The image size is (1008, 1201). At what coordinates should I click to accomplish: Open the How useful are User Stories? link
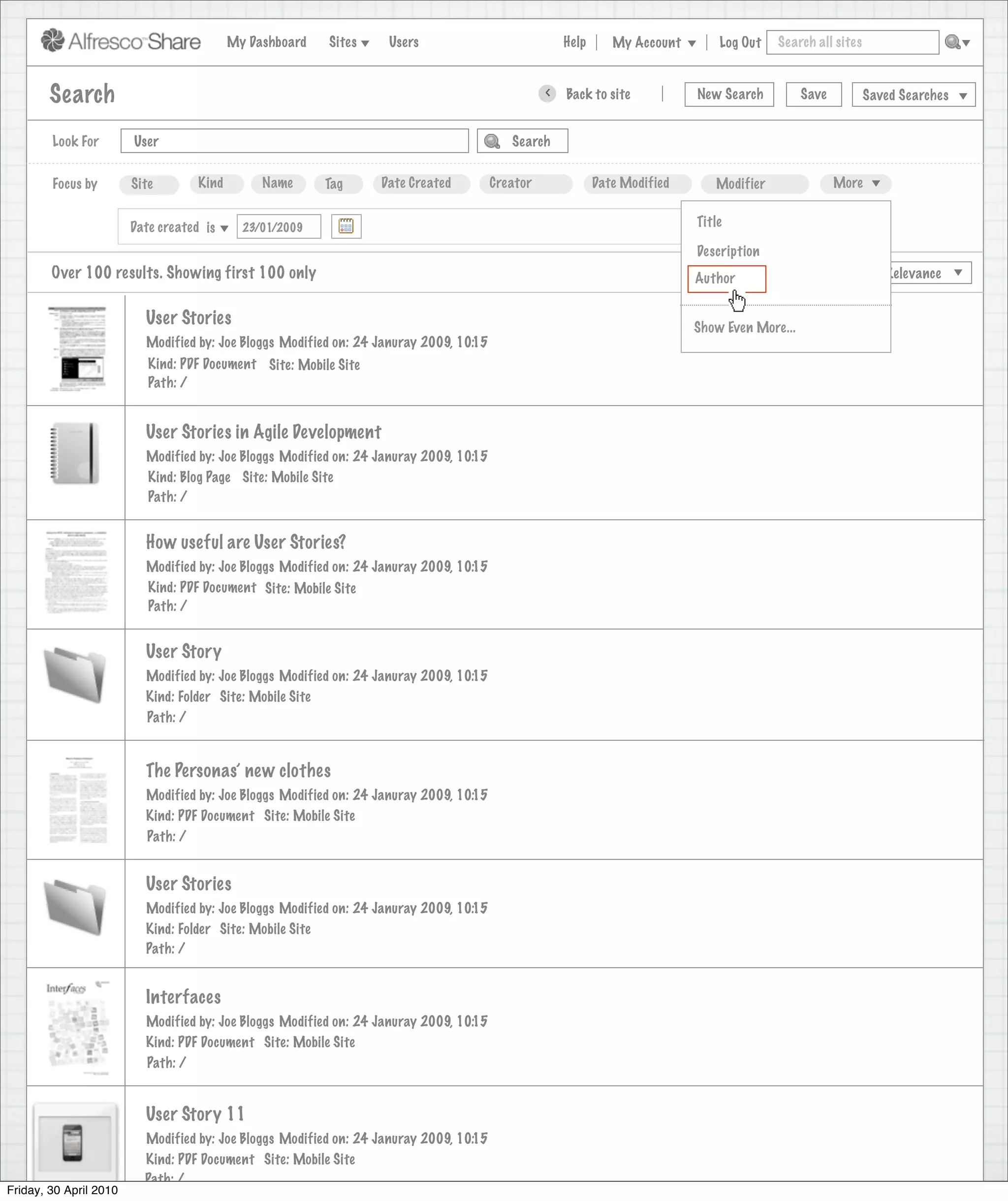(245, 542)
